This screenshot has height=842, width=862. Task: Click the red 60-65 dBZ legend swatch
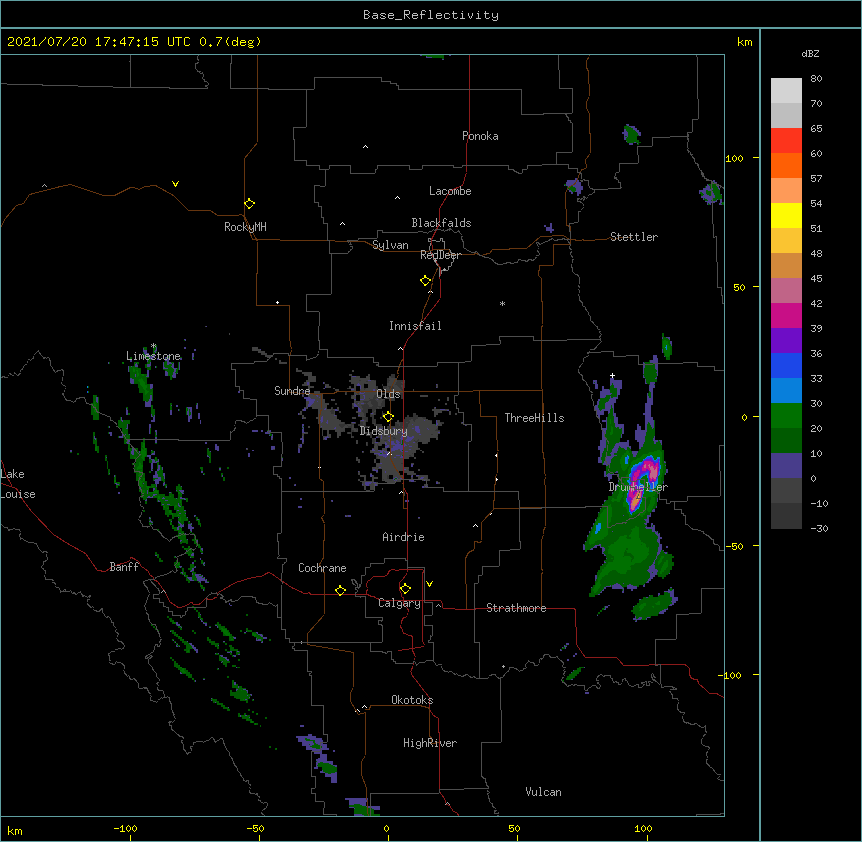(786, 141)
